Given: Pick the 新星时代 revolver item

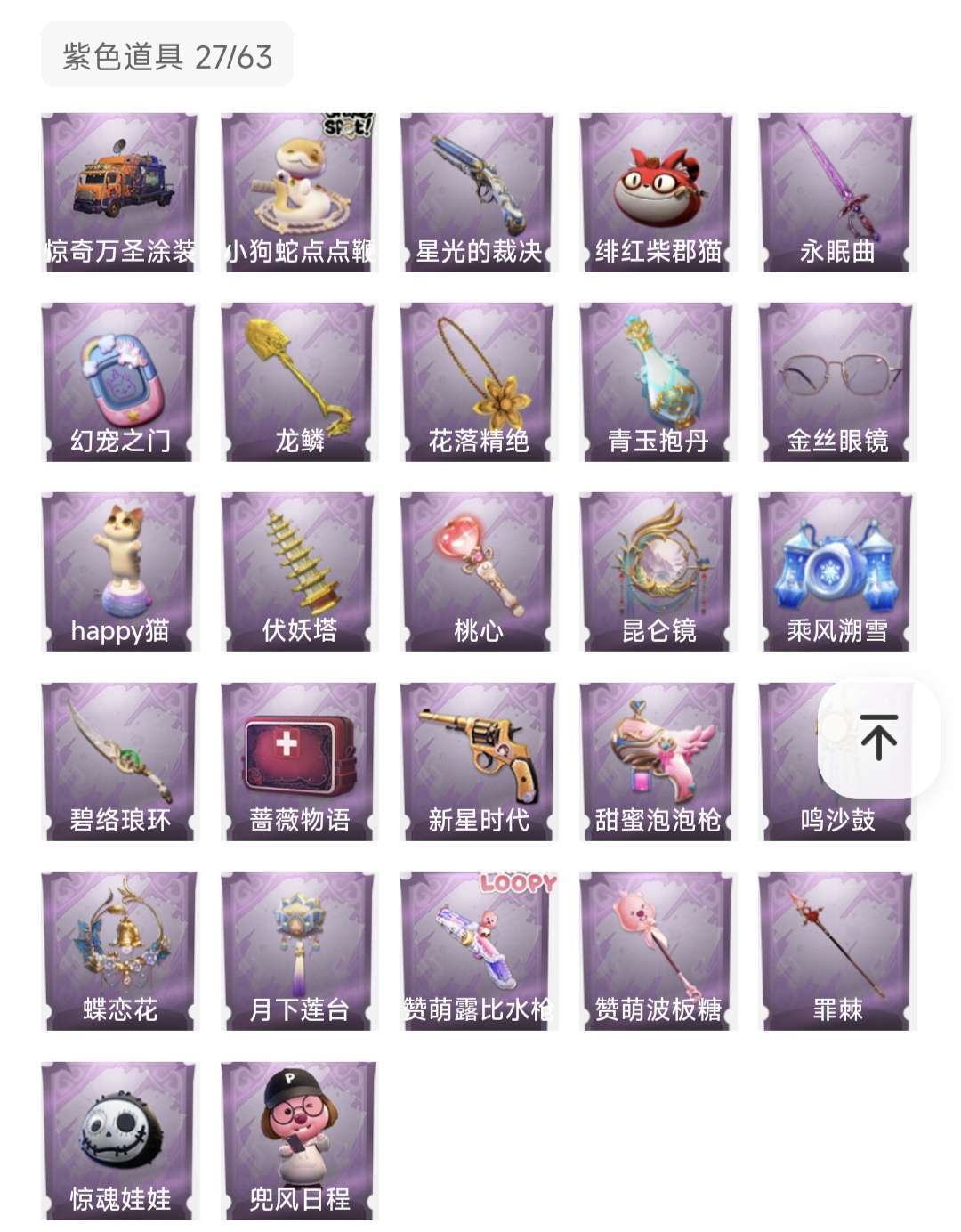Looking at the screenshot, I should coord(479,761).
